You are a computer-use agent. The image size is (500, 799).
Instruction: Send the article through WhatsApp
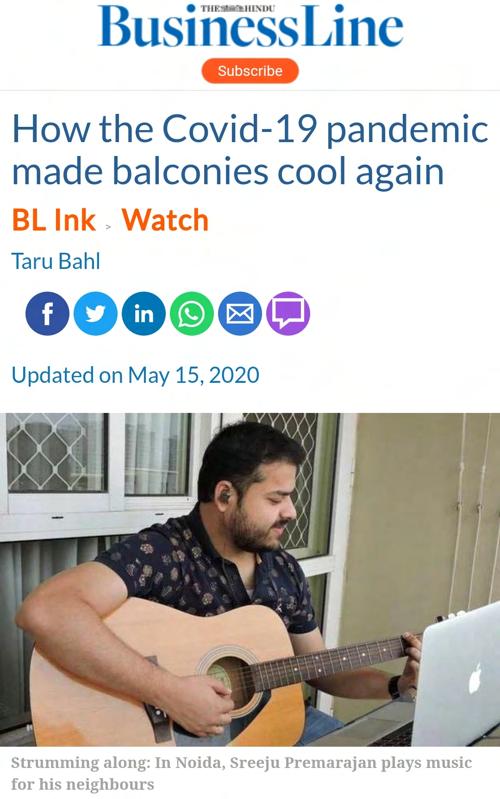click(x=192, y=313)
